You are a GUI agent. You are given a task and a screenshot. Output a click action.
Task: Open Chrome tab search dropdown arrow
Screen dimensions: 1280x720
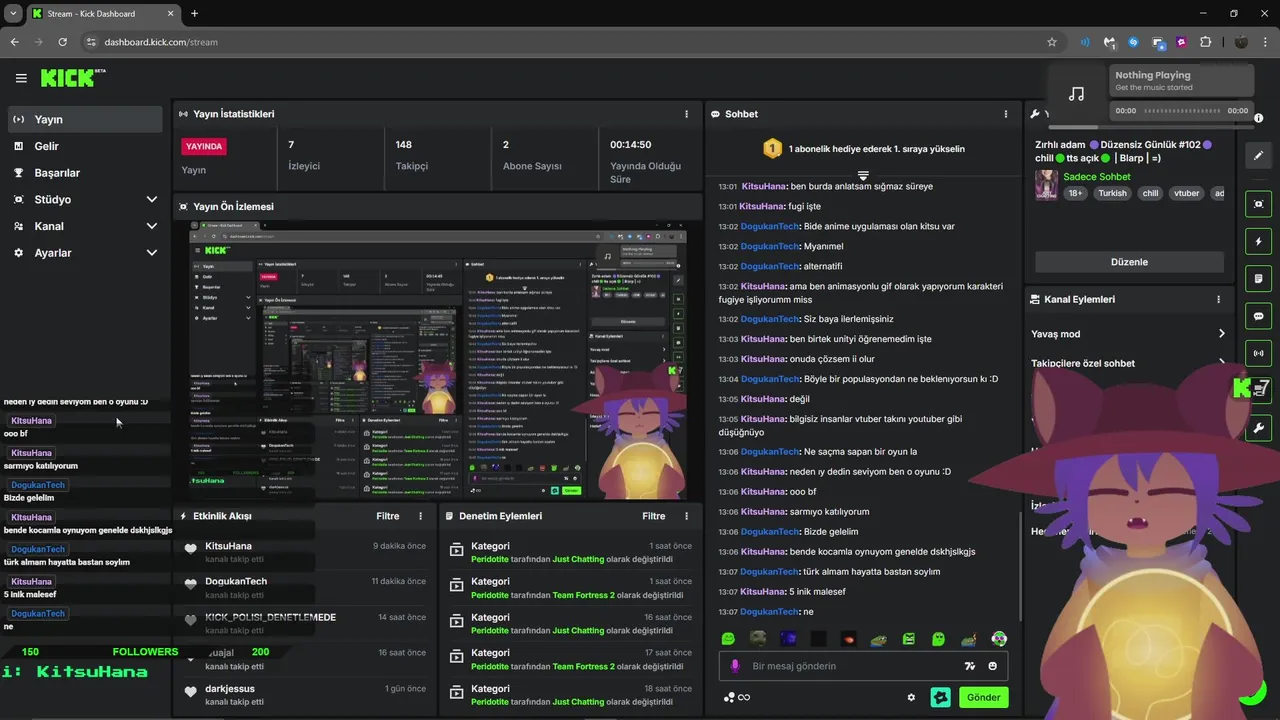click(x=13, y=14)
